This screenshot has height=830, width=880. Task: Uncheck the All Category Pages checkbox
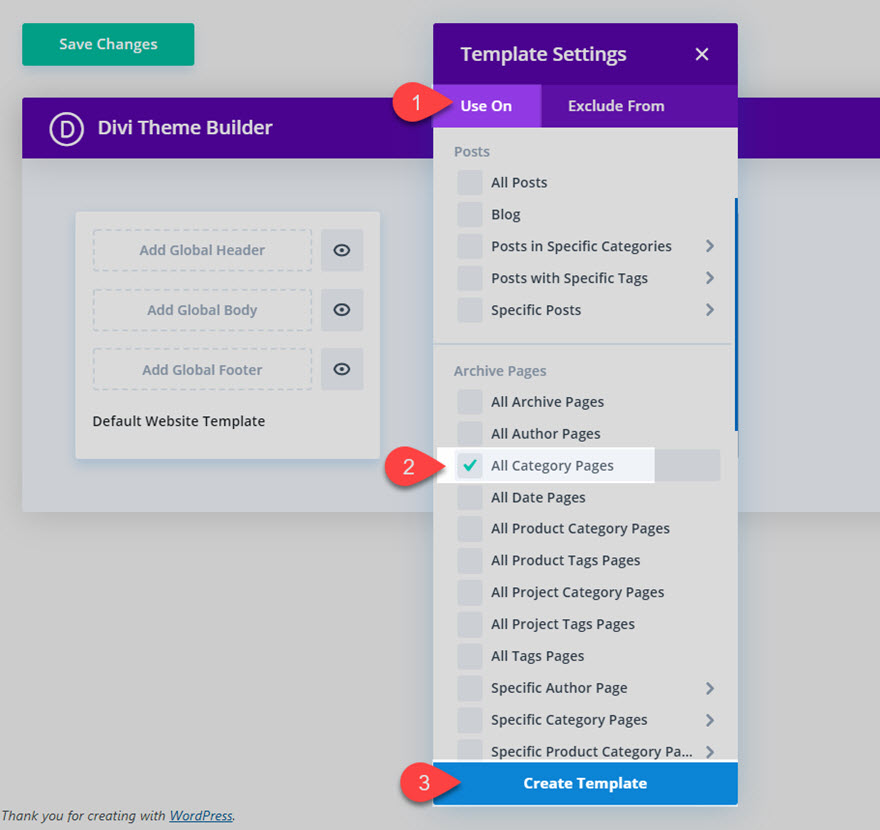pos(469,465)
